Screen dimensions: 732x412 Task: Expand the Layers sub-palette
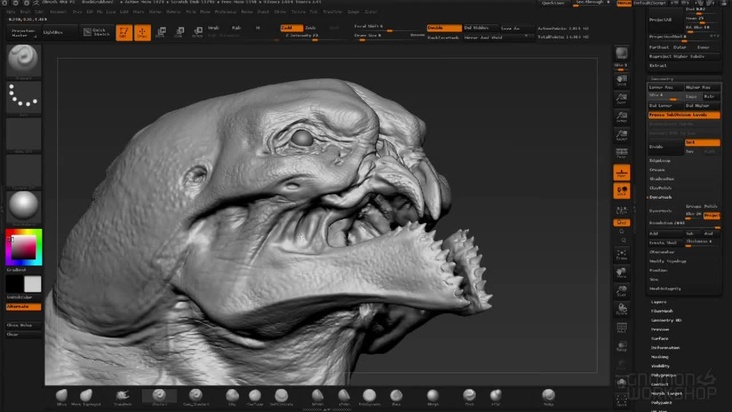[x=659, y=300]
